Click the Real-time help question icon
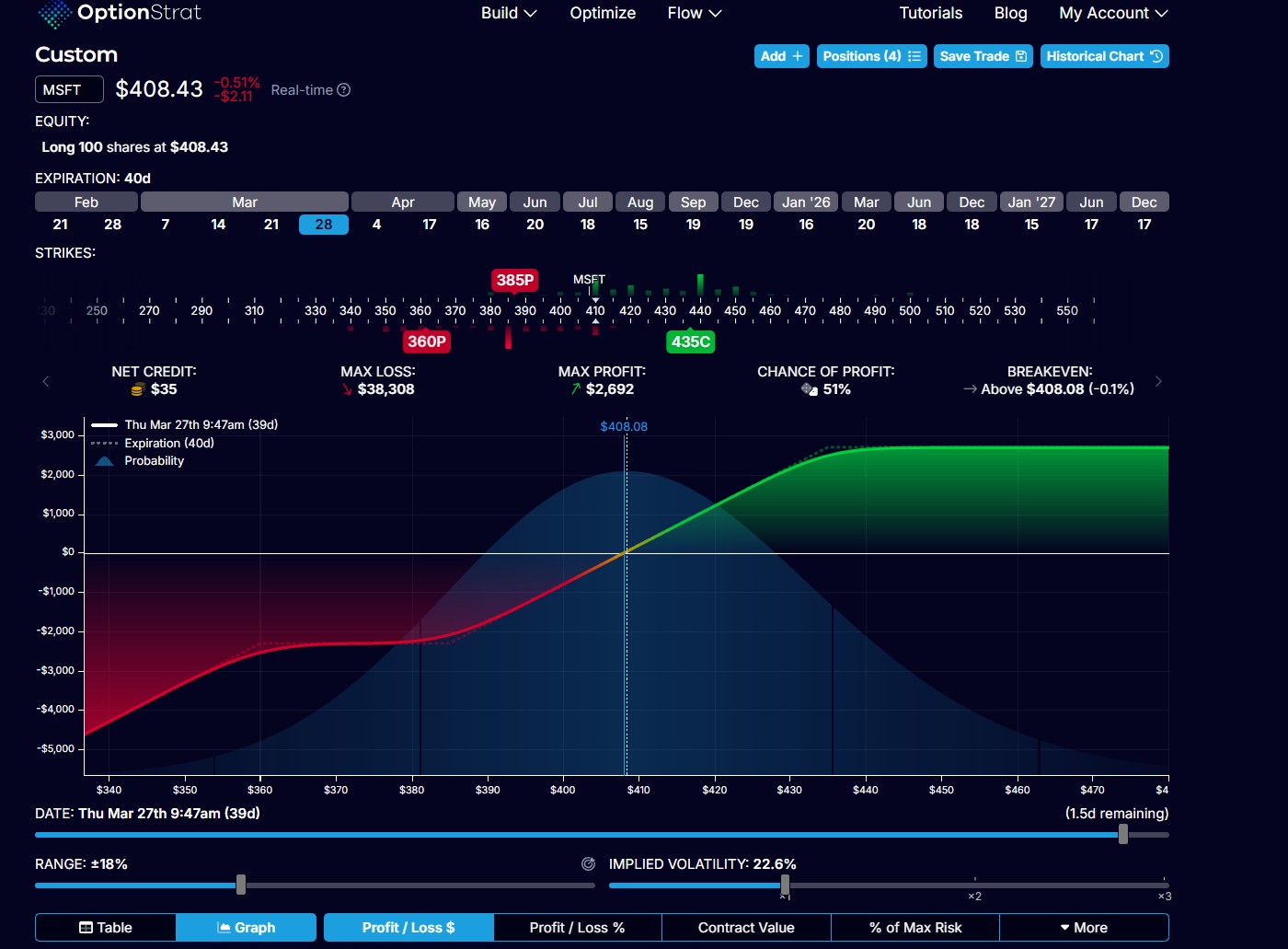1288x949 pixels. [344, 90]
